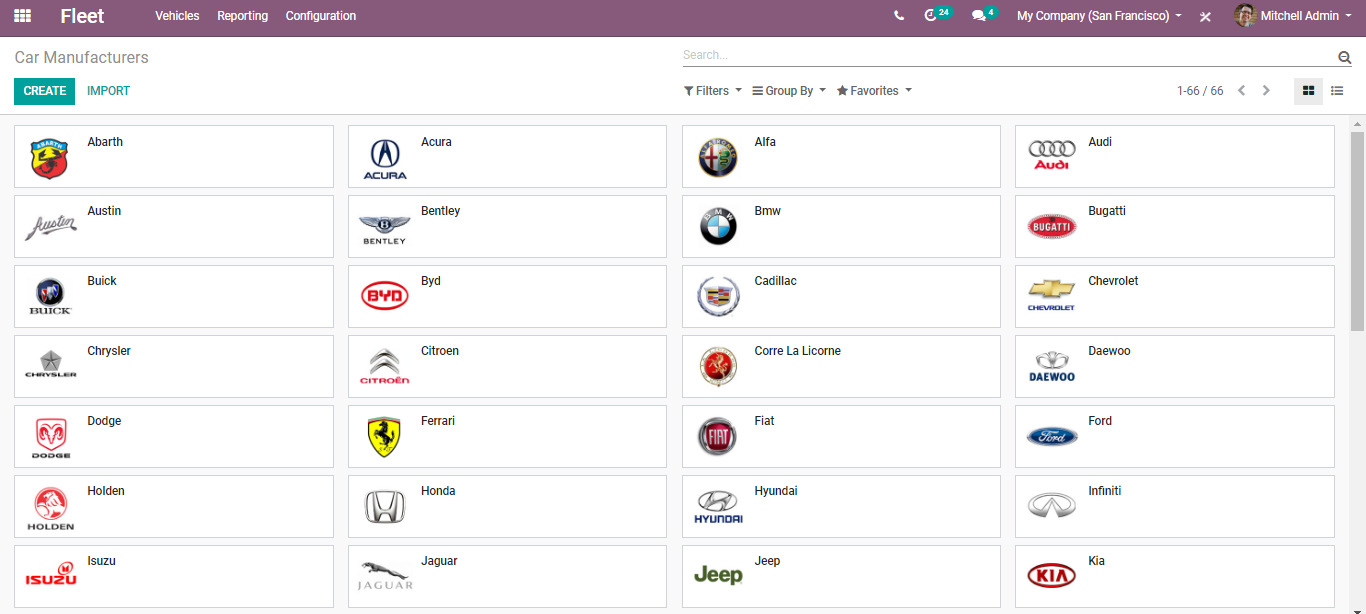1366x614 pixels.
Task: Click the debug tools icon
Action: click(x=1205, y=17)
